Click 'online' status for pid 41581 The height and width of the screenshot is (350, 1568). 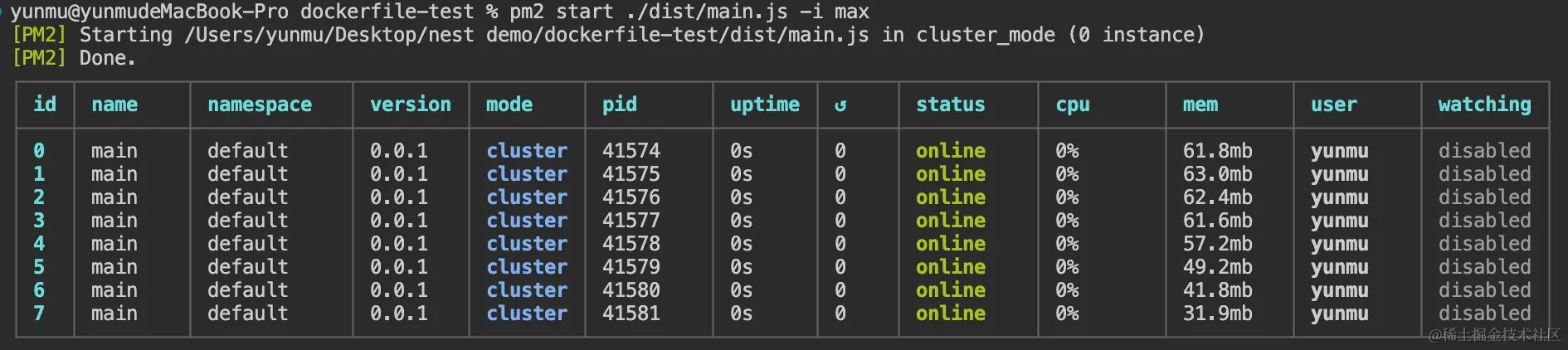point(951,314)
